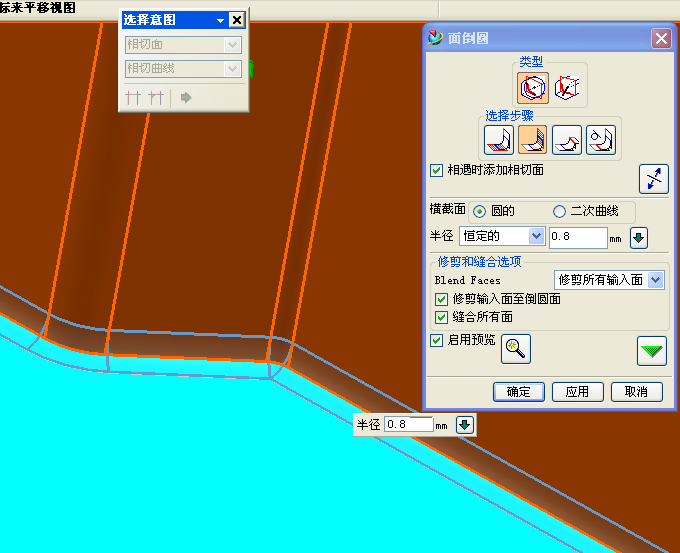Click the 应用 button
Viewport: 680px width, 553px height.
(x=578, y=392)
